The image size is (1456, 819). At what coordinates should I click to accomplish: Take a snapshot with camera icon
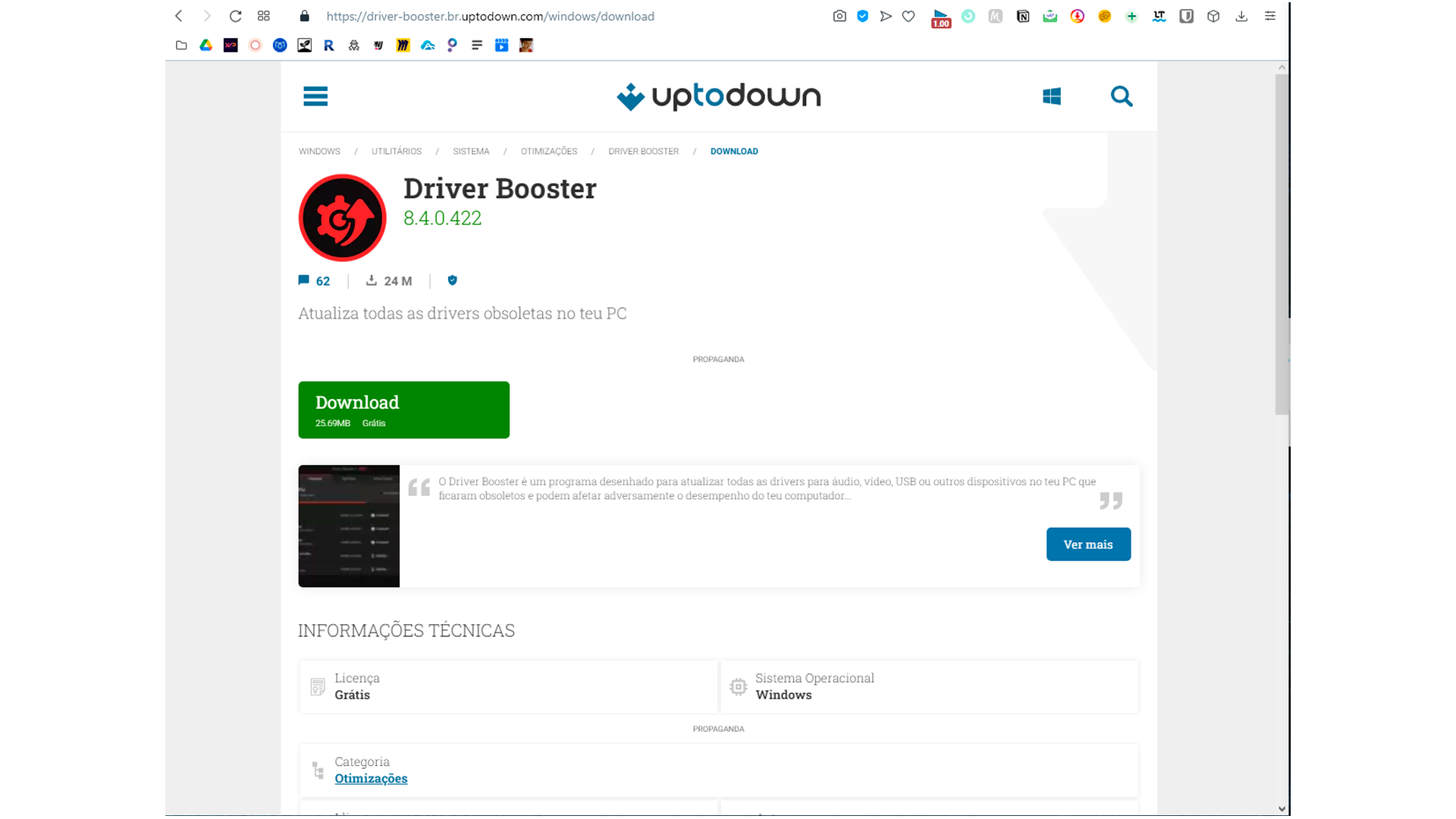839,16
